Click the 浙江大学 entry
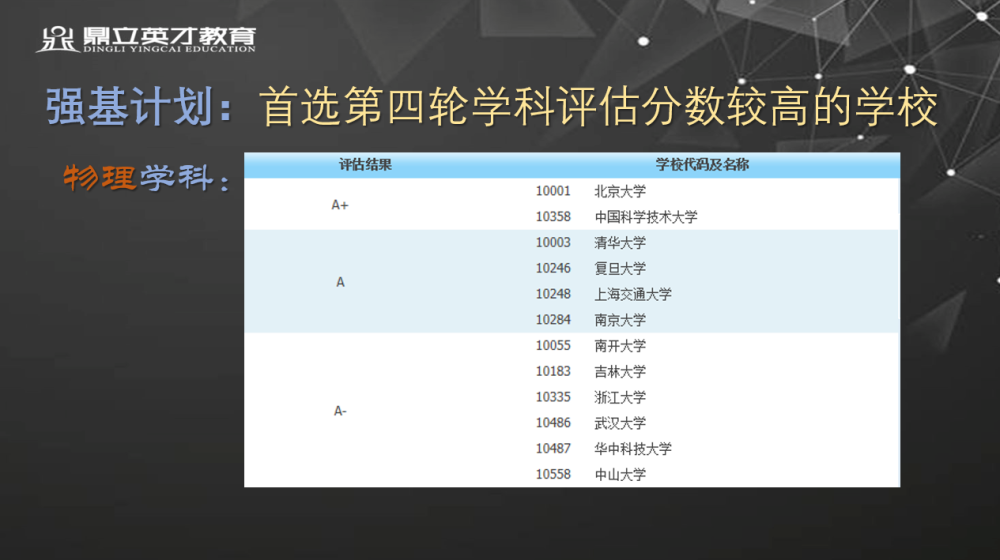 (x=620, y=398)
